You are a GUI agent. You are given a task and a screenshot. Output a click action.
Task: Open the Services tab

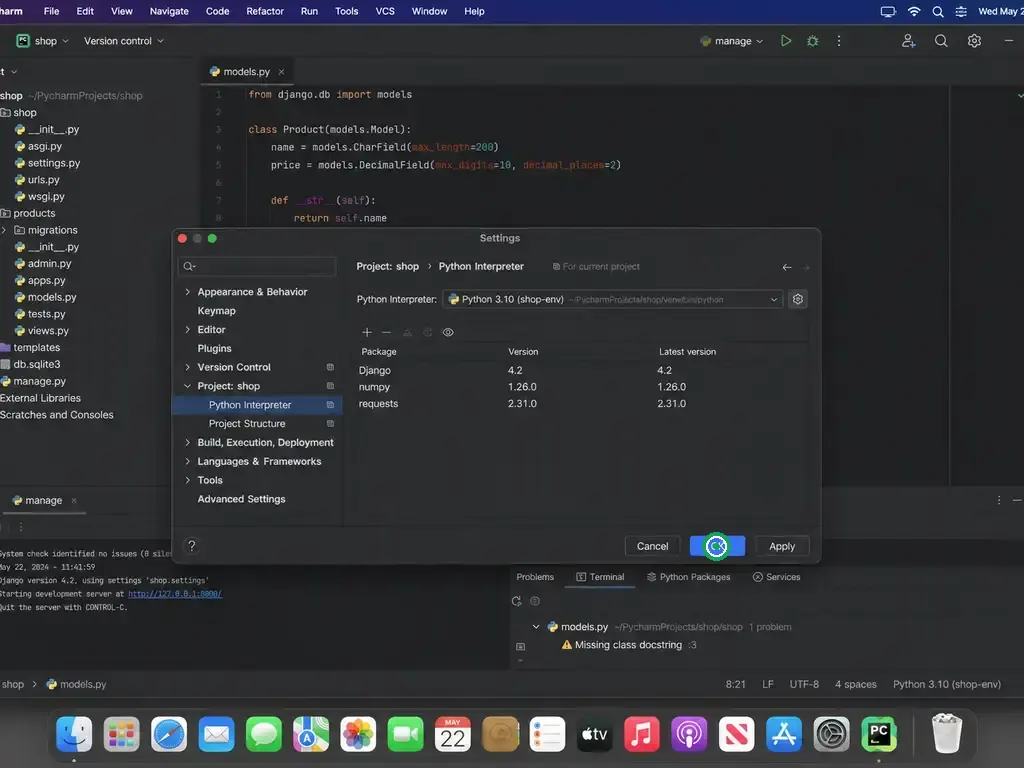coord(776,577)
